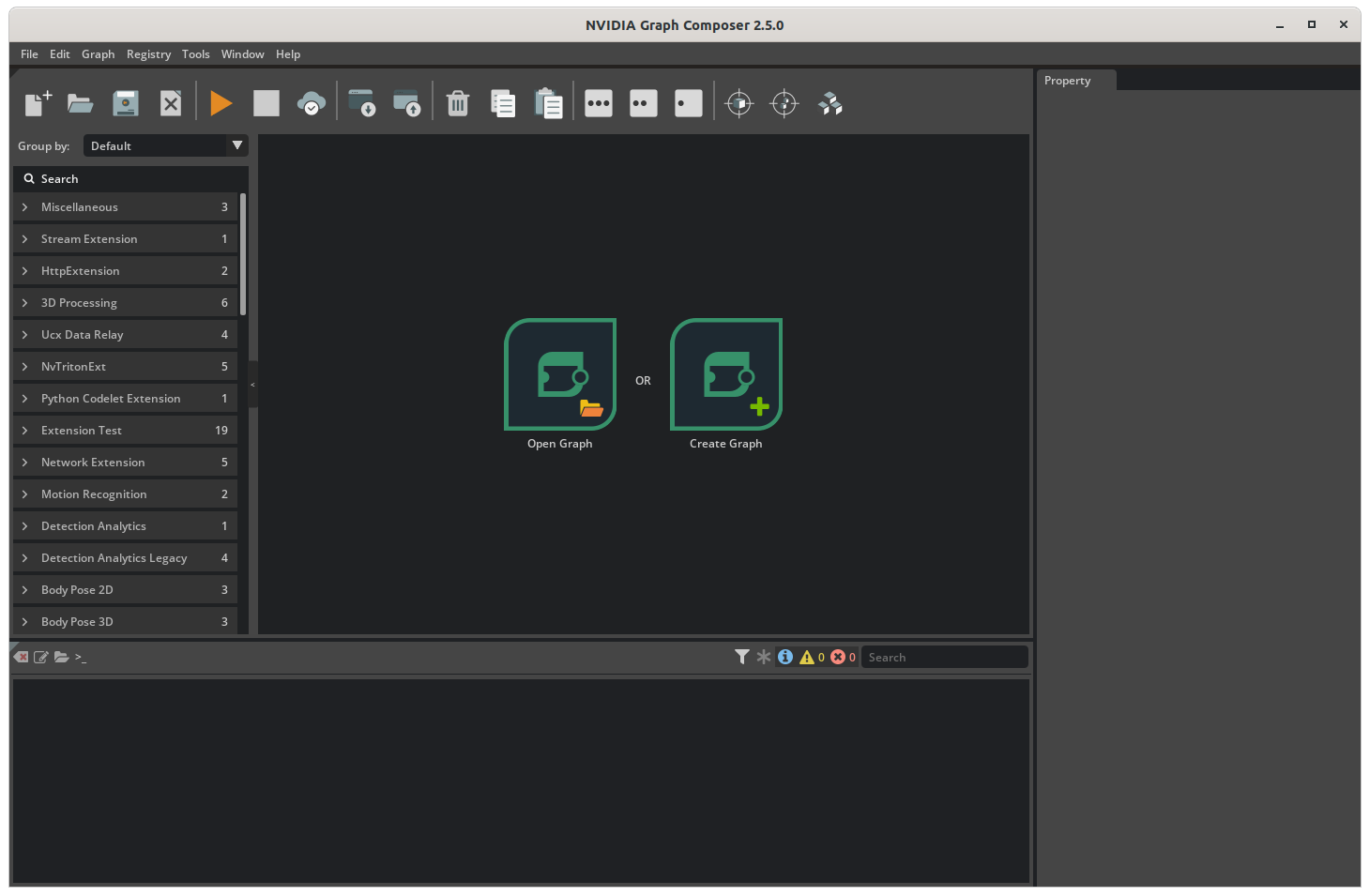Viewport: 1370px width, 896px height.
Task: Open the Graph menu
Action: pyautogui.click(x=98, y=54)
